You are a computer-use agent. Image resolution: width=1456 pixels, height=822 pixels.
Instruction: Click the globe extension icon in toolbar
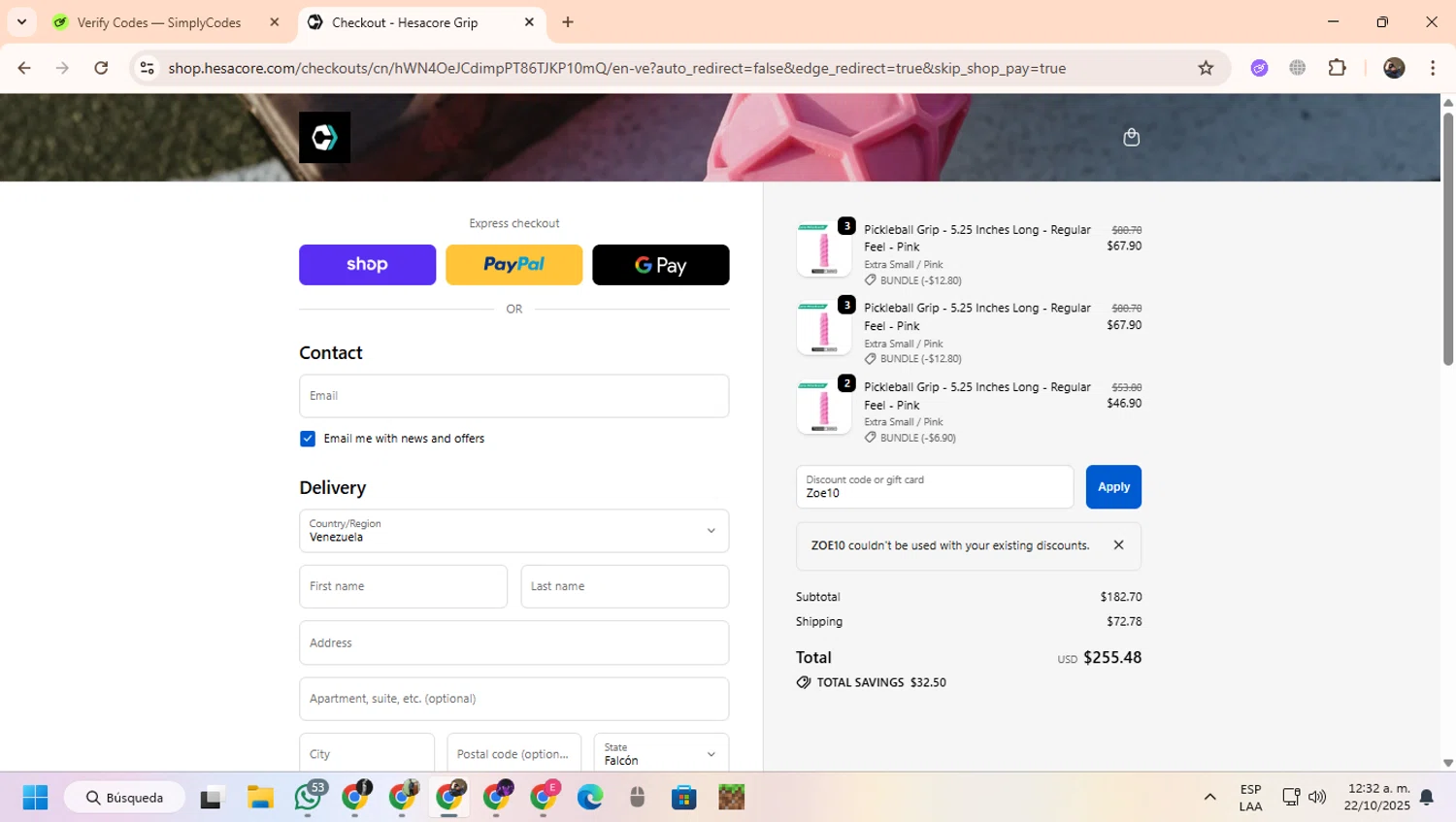pyautogui.click(x=1298, y=68)
